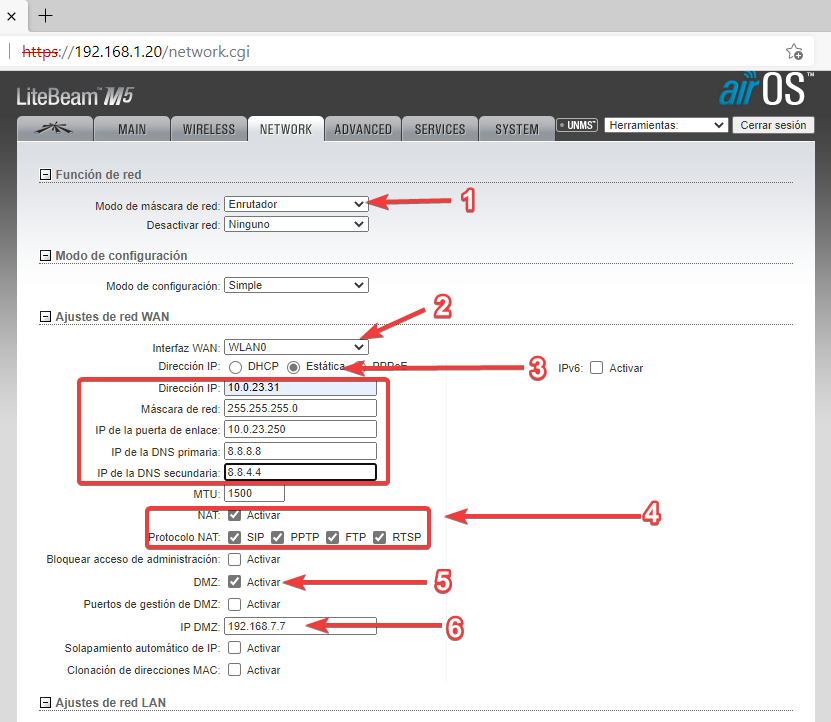Uncheck the DMZ Activar checkbox

tap(234, 582)
